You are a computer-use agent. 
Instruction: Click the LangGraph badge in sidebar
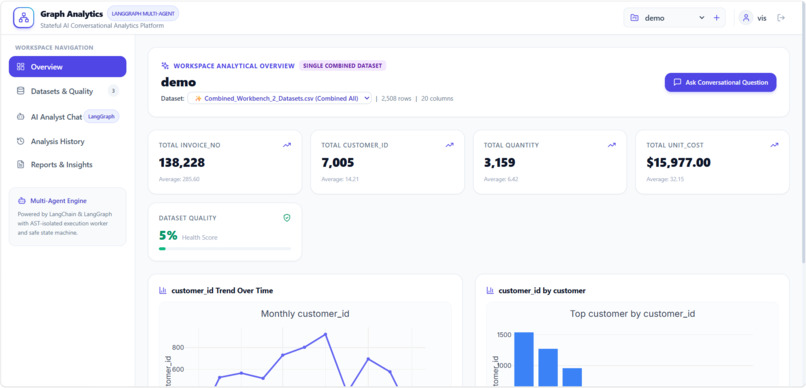tap(101, 117)
